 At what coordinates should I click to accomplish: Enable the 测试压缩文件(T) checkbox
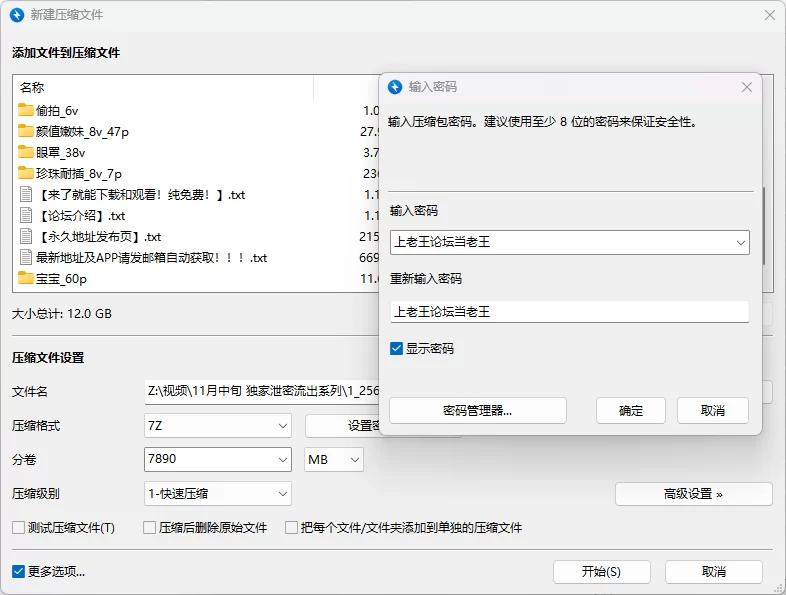(18, 527)
